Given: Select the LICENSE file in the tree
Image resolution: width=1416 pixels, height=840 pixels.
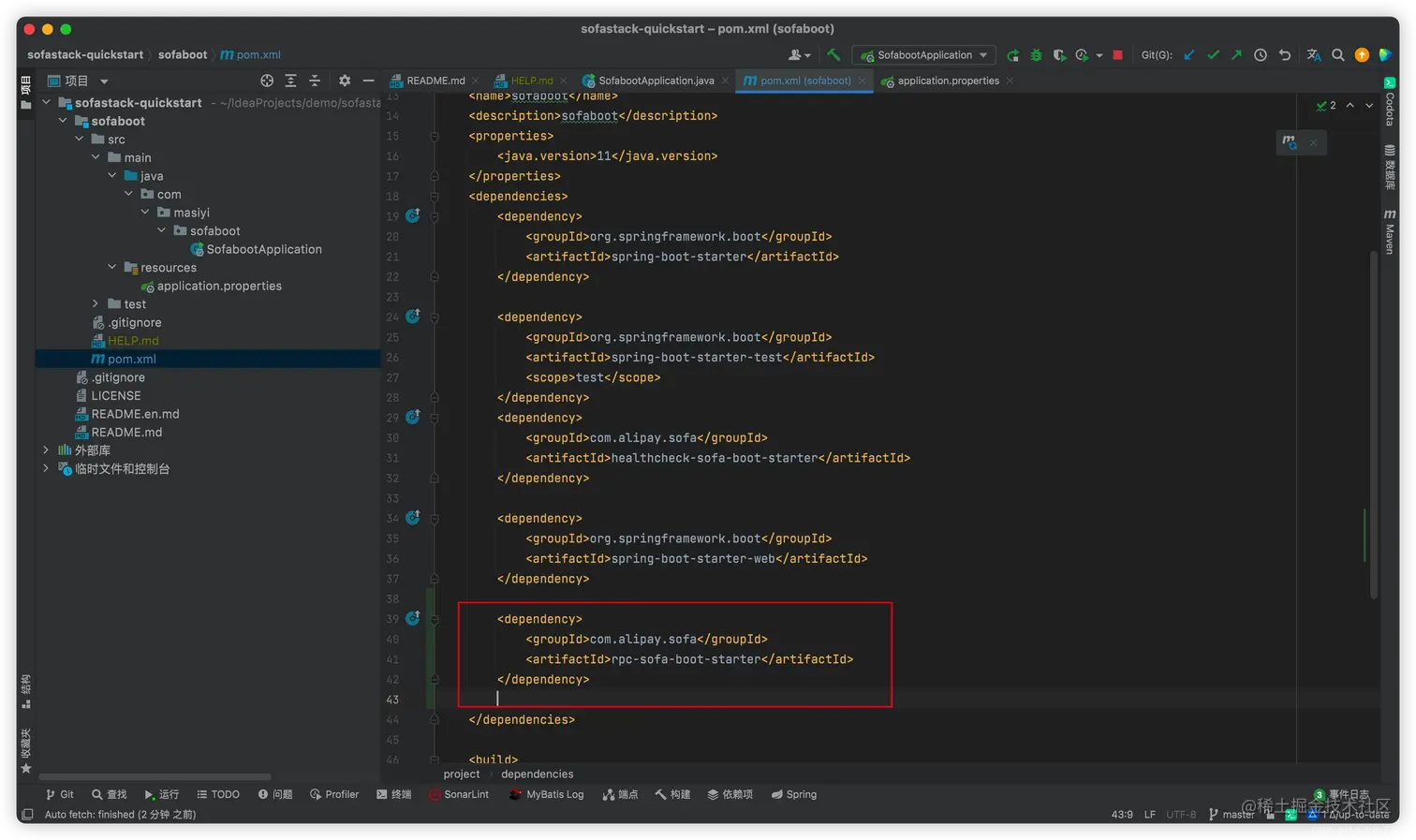Looking at the screenshot, I should (x=116, y=396).
